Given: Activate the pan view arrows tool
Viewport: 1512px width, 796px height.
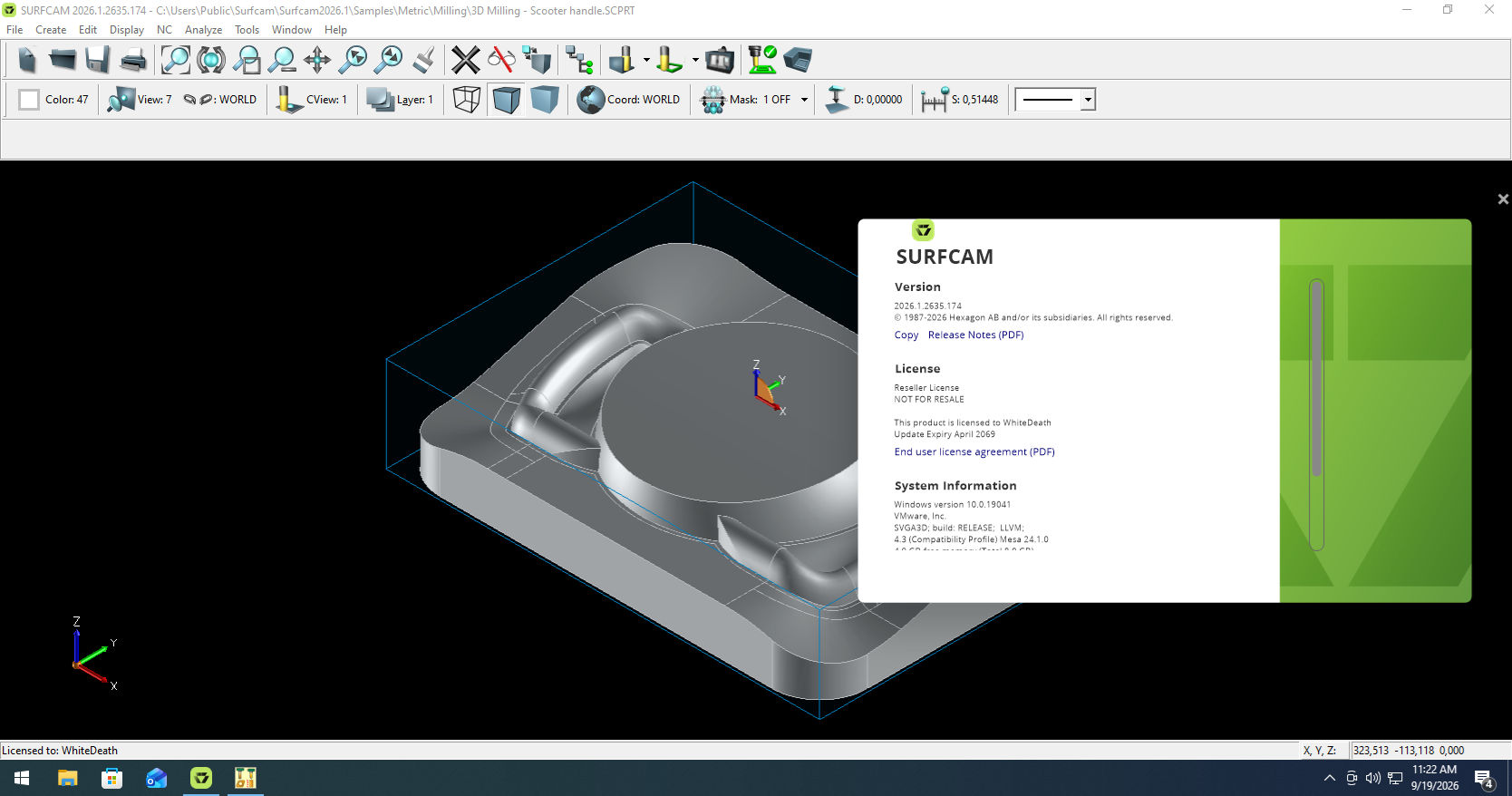Looking at the screenshot, I should click(x=317, y=61).
